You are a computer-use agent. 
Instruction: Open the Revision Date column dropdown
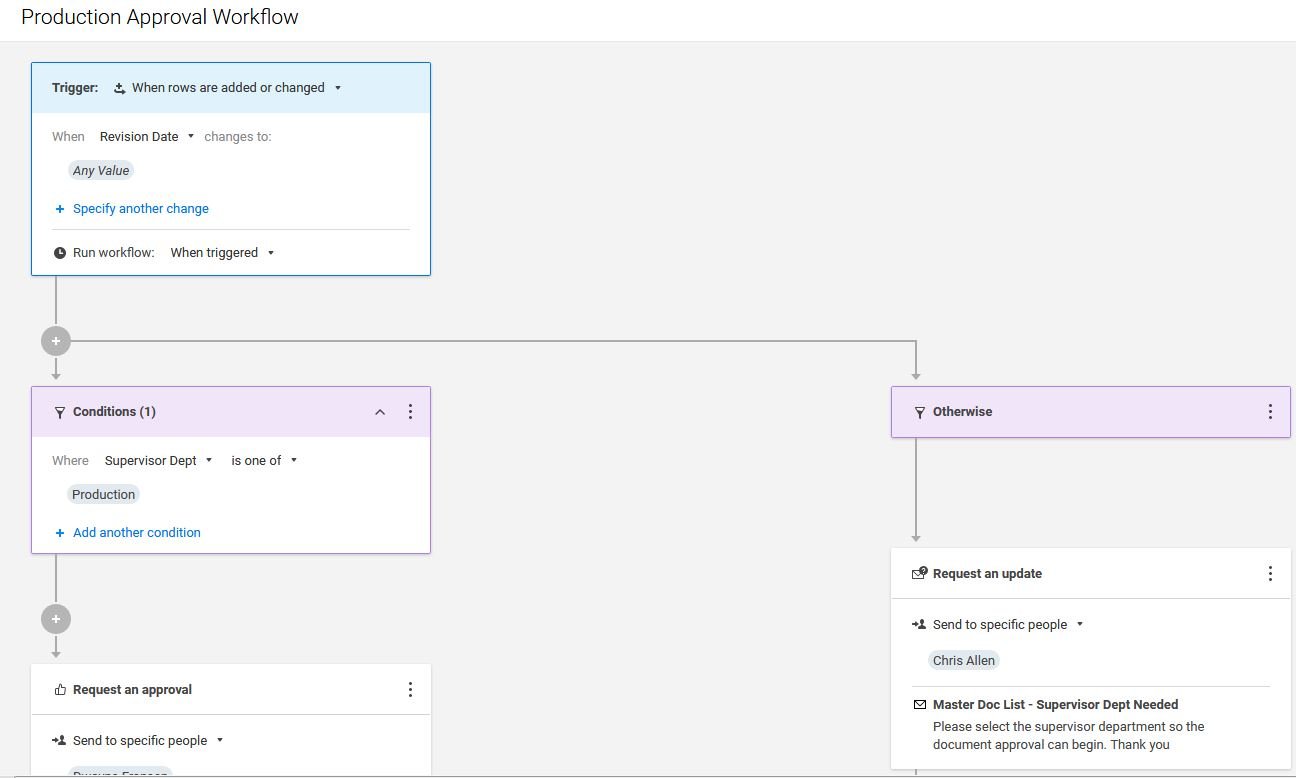click(x=147, y=137)
